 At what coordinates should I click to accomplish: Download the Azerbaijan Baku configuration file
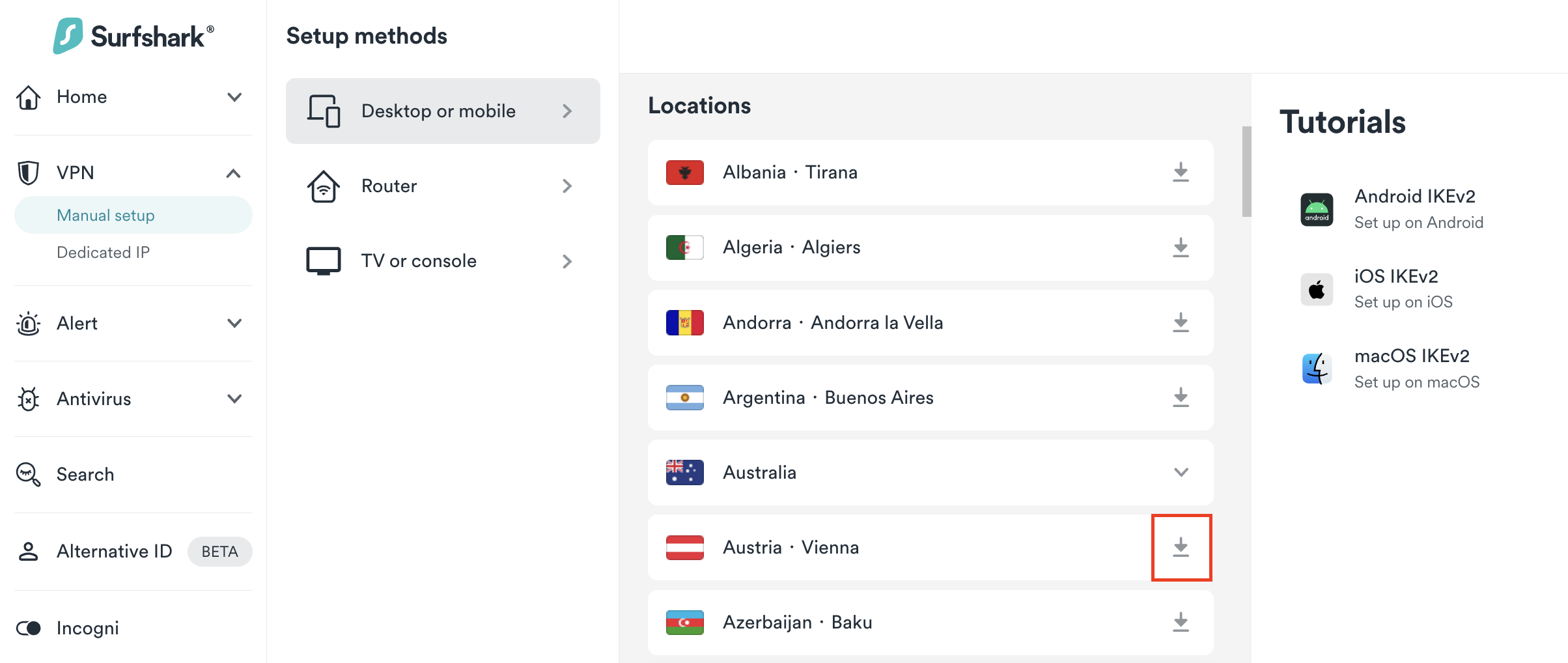1181,622
